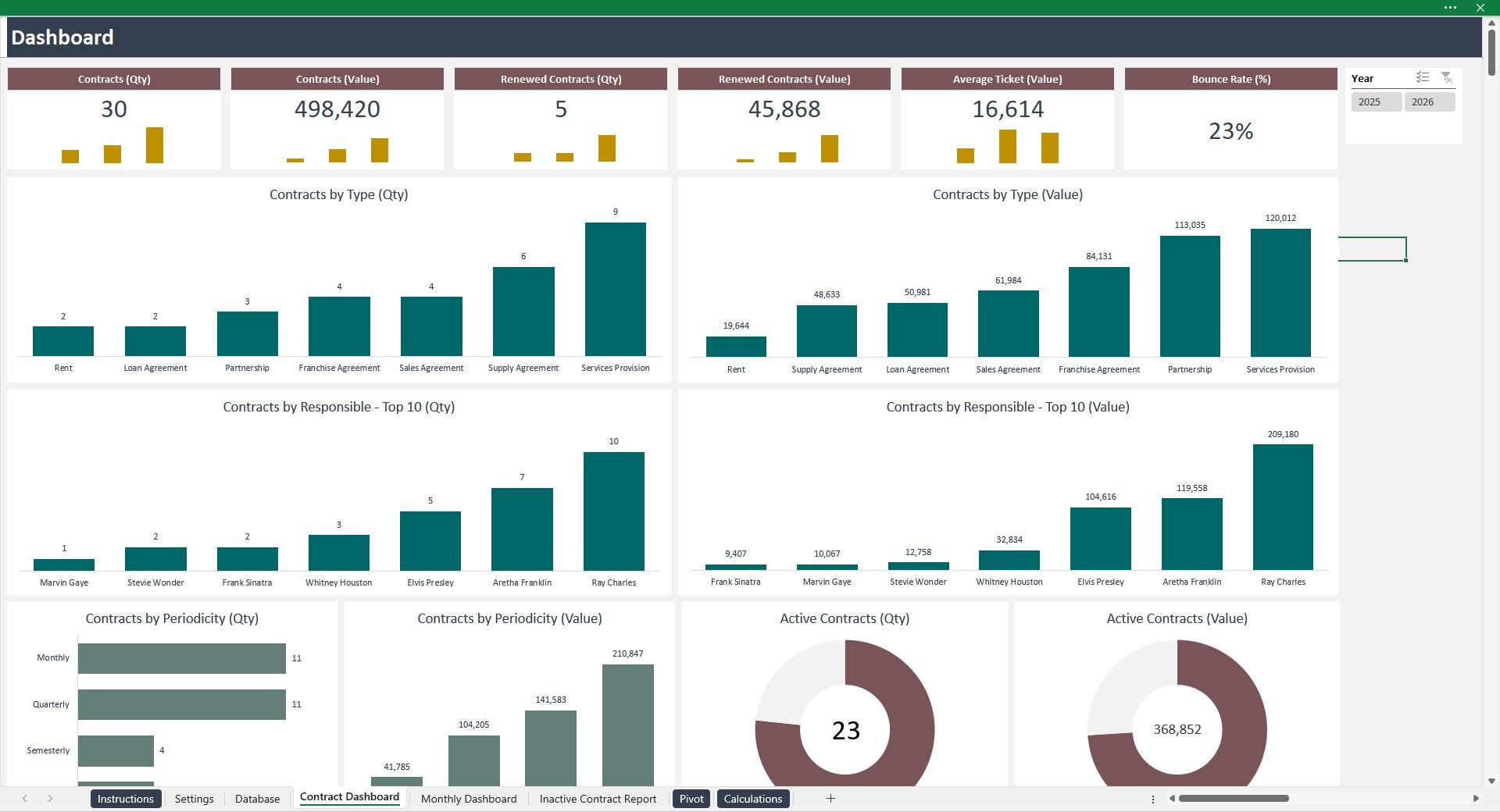Click the Services Provision bar in Contracts by Type
The height and width of the screenshot is (812, 1500).
coord(615,289)
